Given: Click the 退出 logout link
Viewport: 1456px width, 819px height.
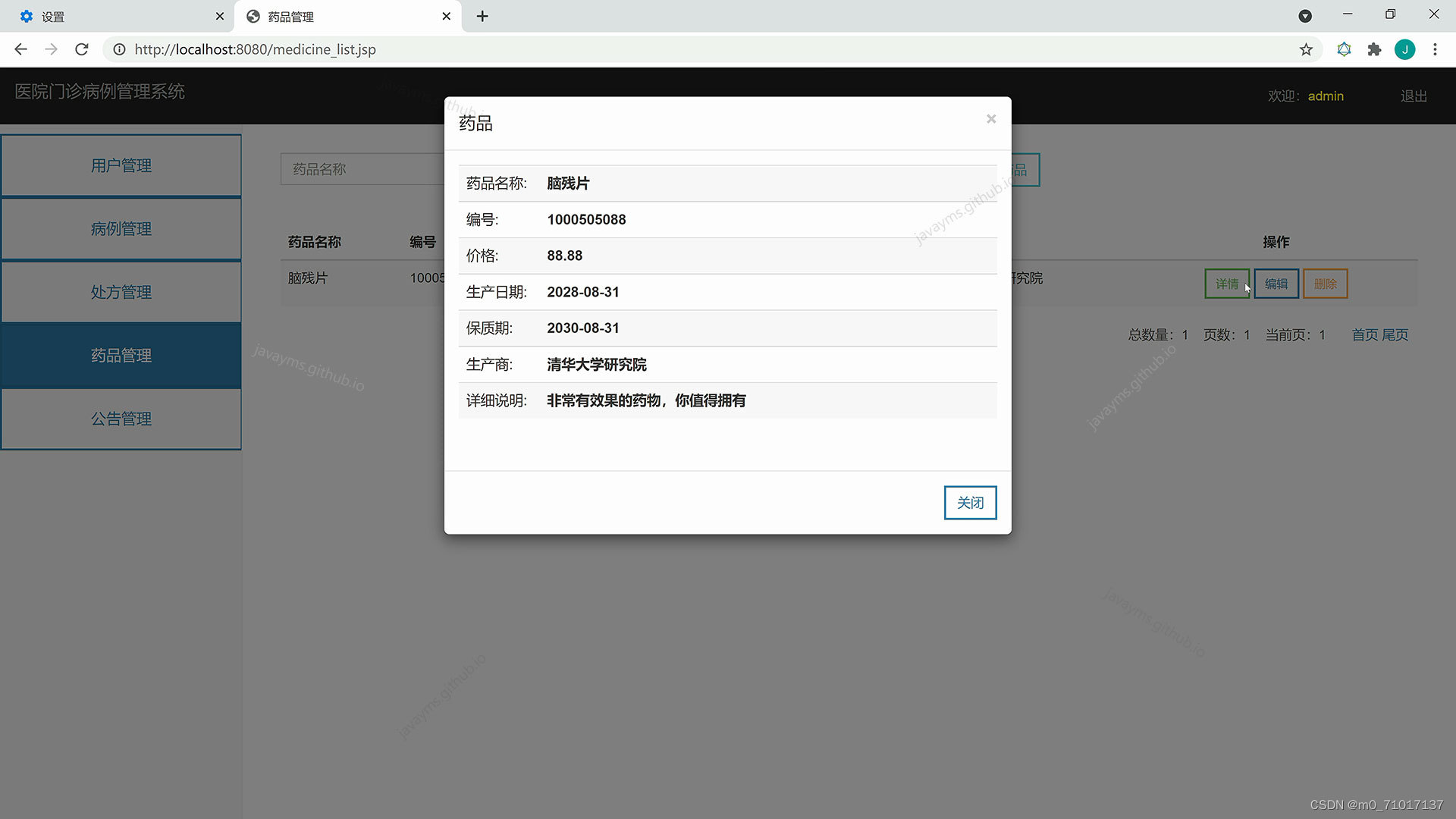Looking at the screenshot, I should click(1414, 96).
